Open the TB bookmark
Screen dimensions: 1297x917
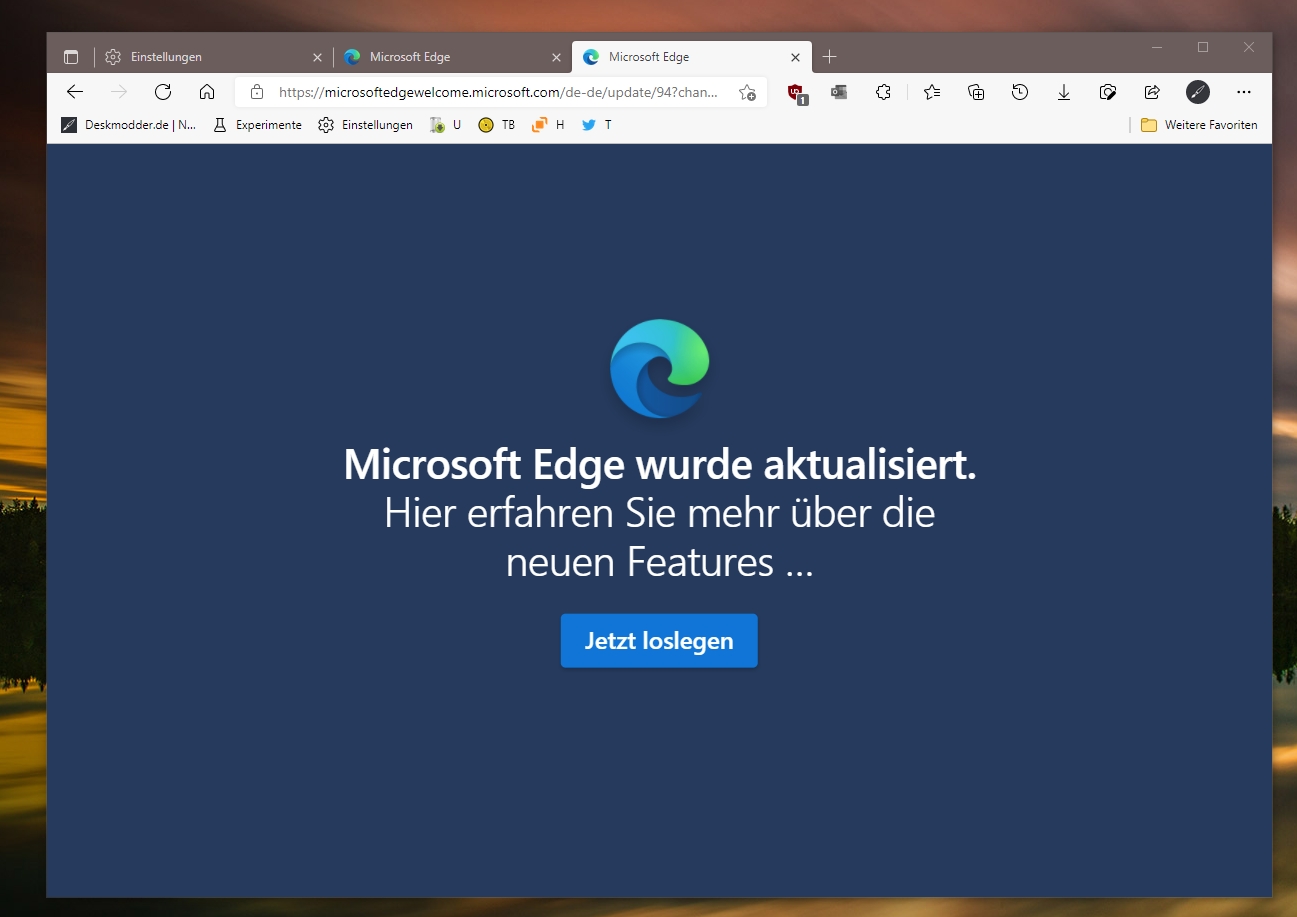(x=497, y=125)
